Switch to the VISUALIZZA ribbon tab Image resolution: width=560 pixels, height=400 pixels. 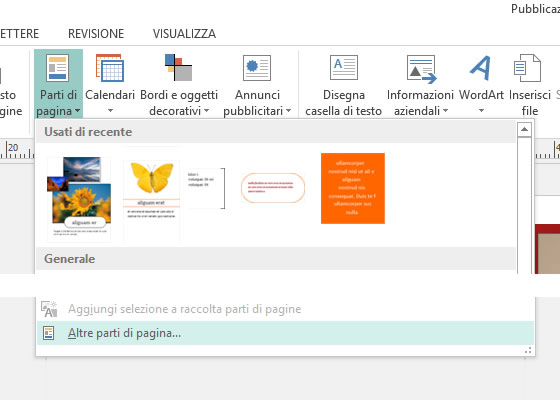[x=184, y=34]
